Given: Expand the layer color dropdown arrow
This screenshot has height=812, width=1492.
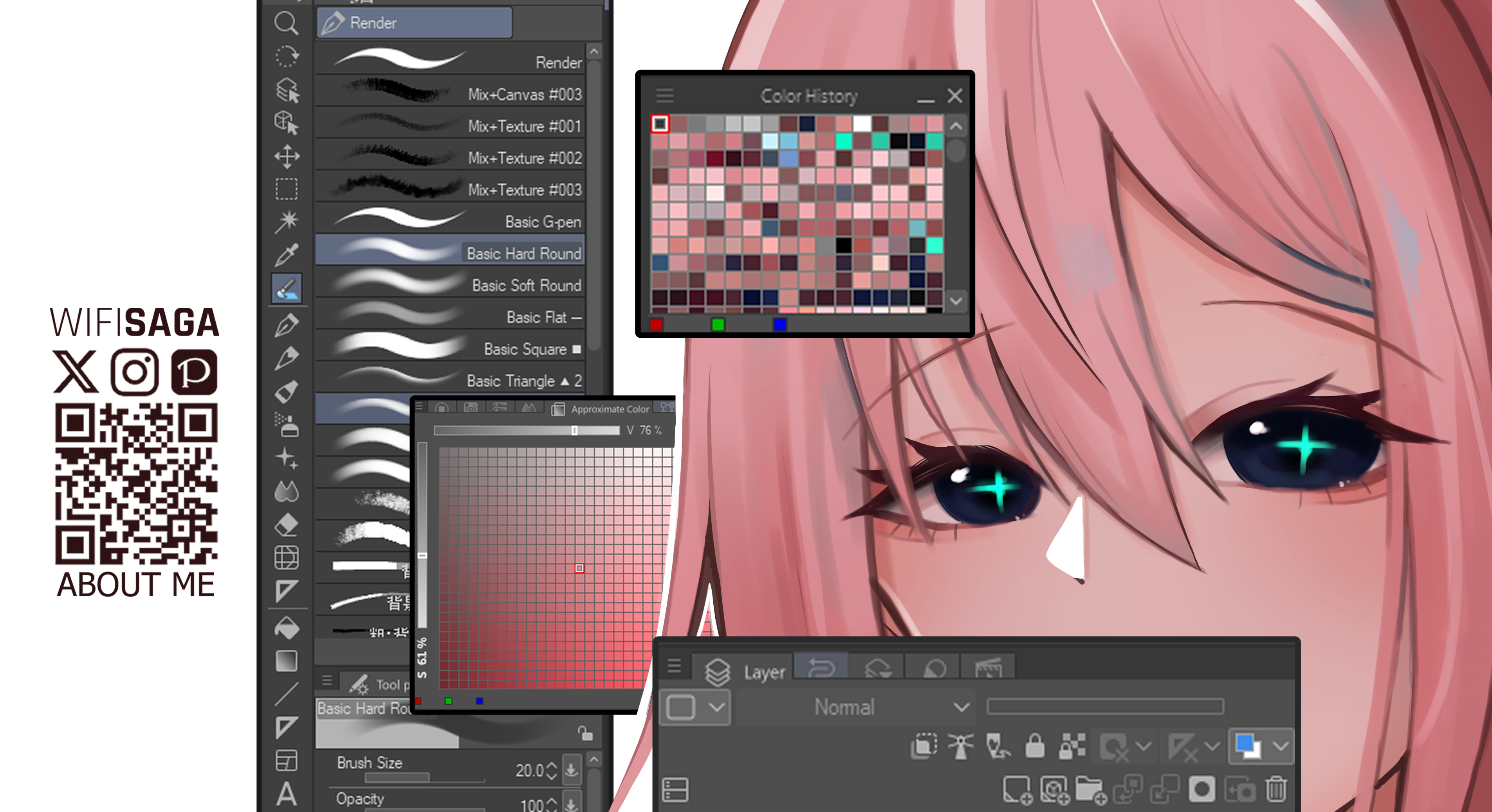Looking at the screenshot, I should [1281, 746].
